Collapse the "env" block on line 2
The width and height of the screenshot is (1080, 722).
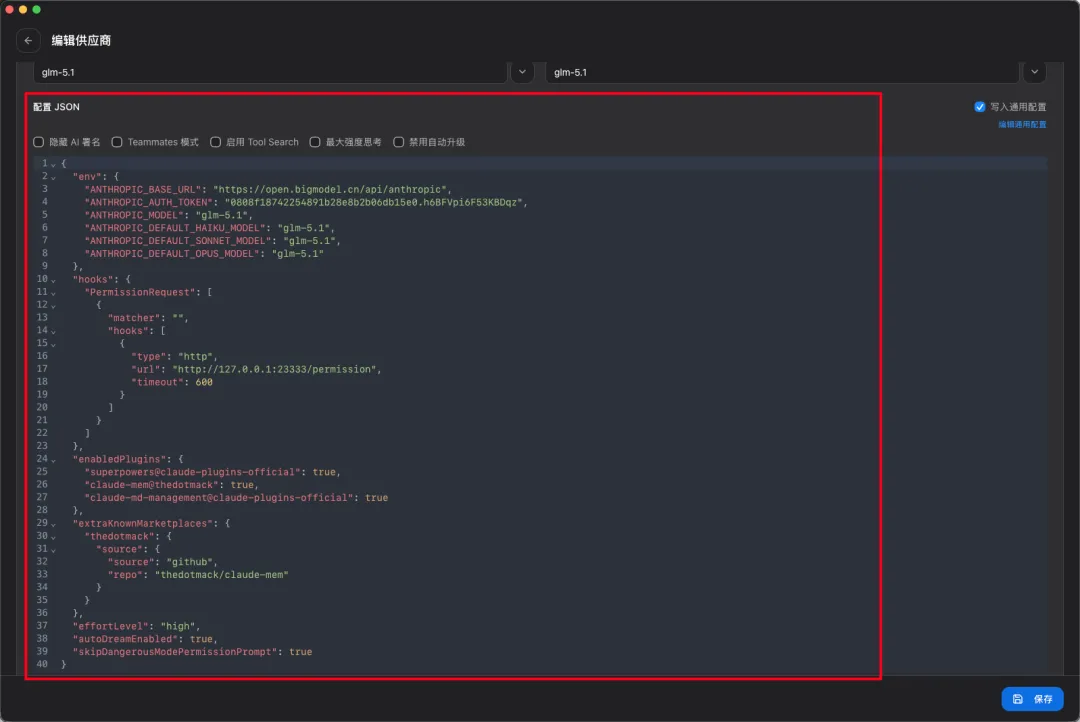(53, 177)
